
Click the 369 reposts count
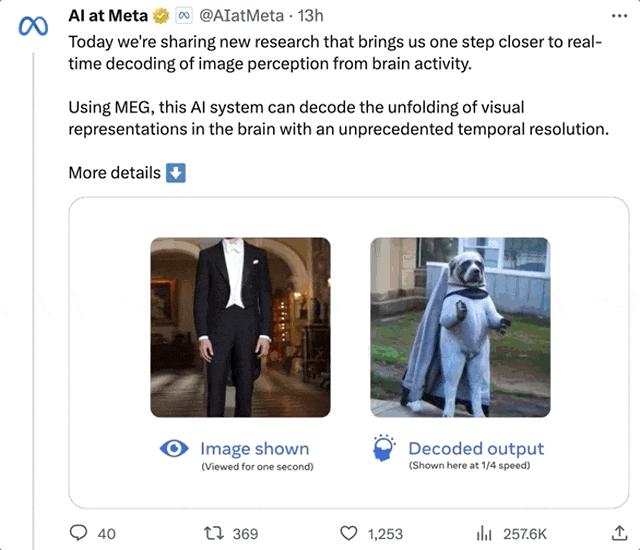[245, 534]
